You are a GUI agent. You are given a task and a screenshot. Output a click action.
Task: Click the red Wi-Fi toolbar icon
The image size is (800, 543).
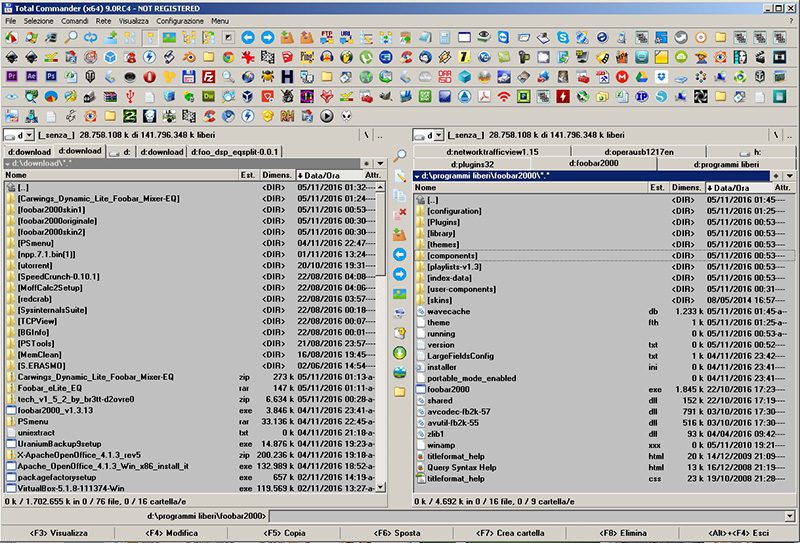point(504,96)
